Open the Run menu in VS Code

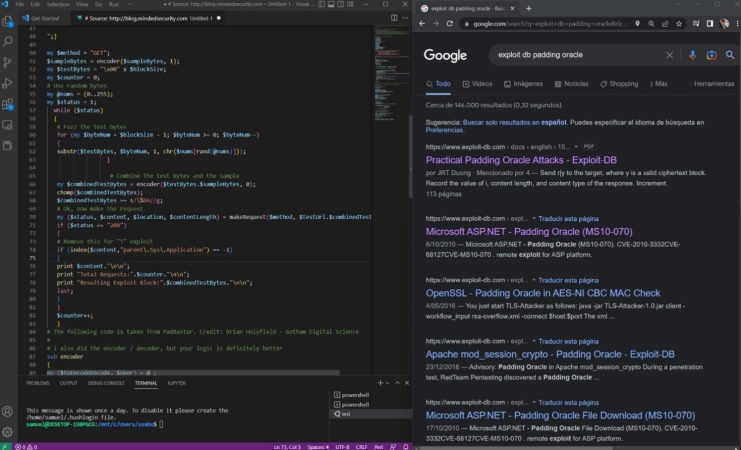click(x=114, y=4)
